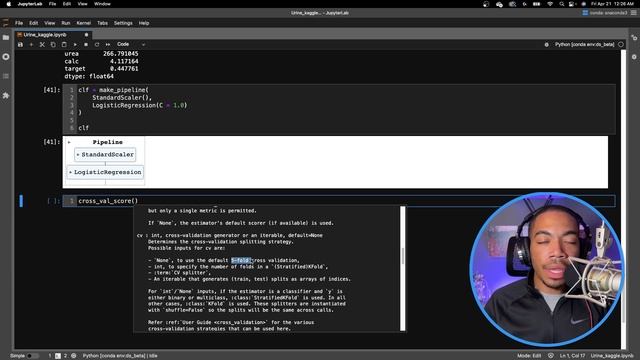Open the top-right hamburger lines icon
Image resolution: width=640 pixels, height=360 pixels.
pyautogui.click(x=633, y=13)
